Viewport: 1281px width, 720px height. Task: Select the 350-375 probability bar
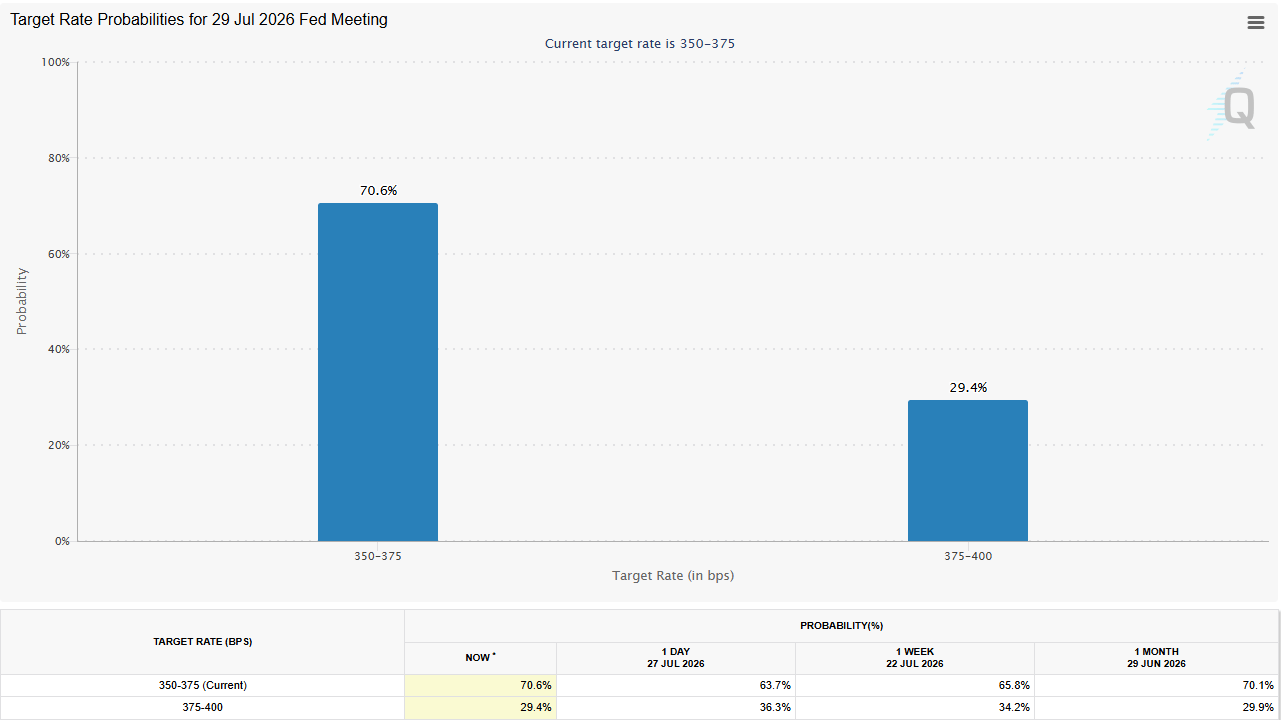click(x=378, y=372)
